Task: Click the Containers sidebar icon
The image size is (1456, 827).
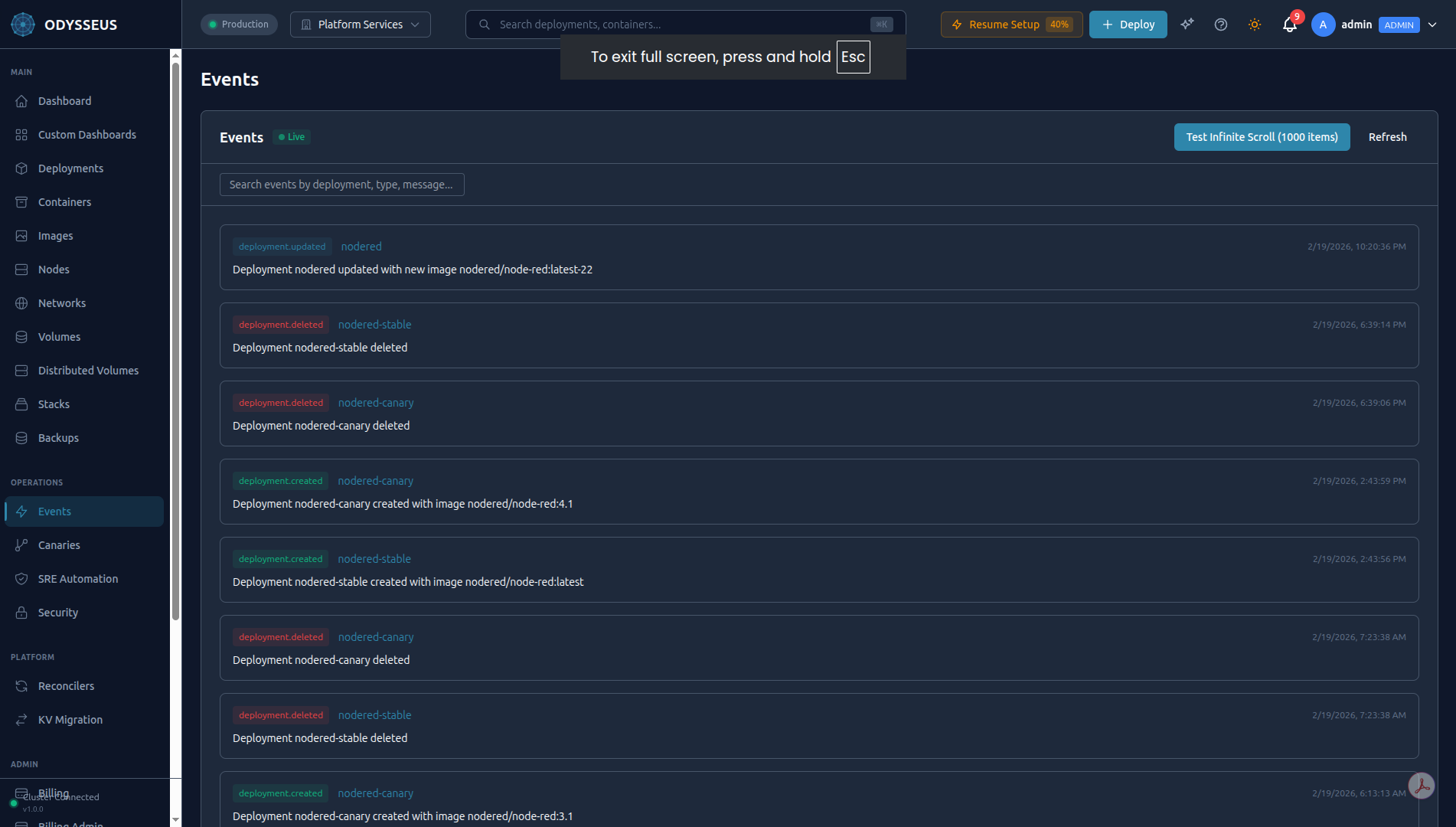Action: tap(22, 201)
